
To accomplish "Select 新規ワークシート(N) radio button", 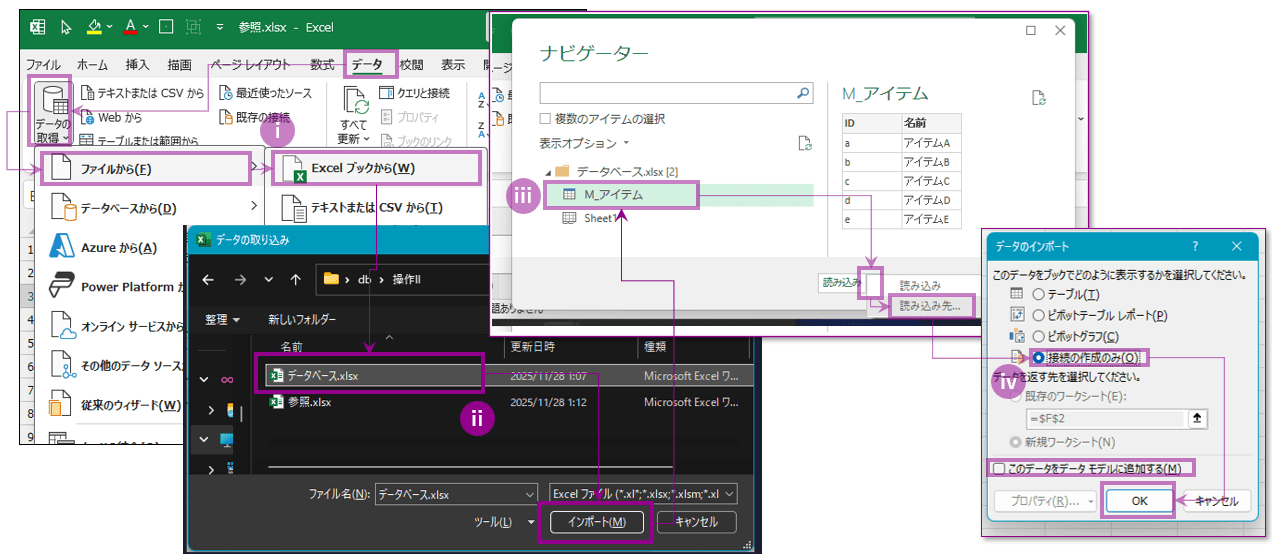I will pos(1014,442).
